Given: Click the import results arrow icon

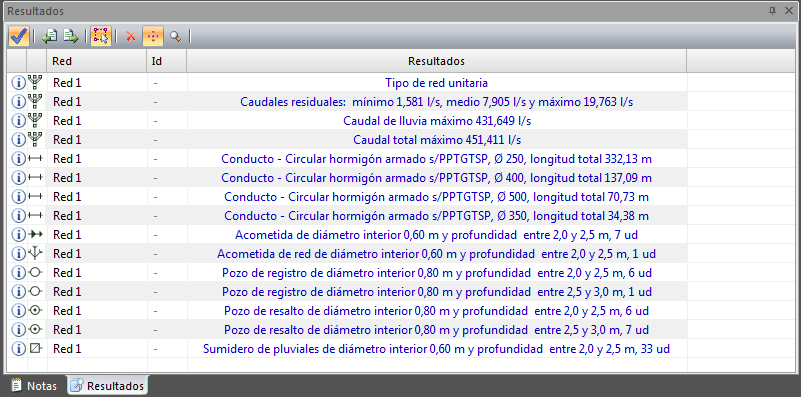Looking at the screenshot, I should pyautogui.click(x=50, y=36).
